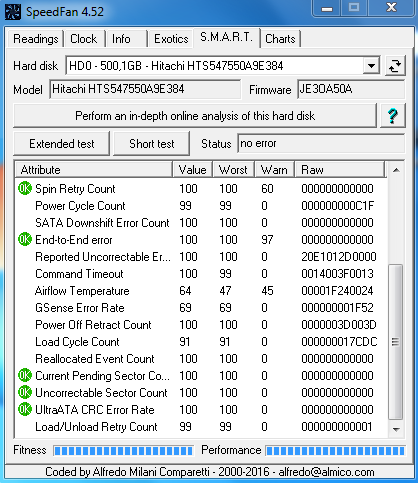This screenshot has height=483, width=418.
Task: Minimize the SpeedFan window
Action: (x=327, y=8)
